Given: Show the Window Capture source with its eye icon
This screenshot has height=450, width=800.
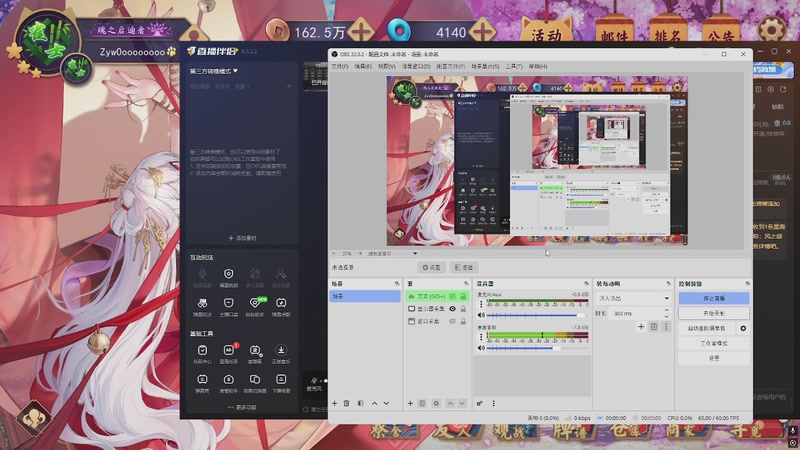Looking at the screenshot, I should [x=452, y=321].
